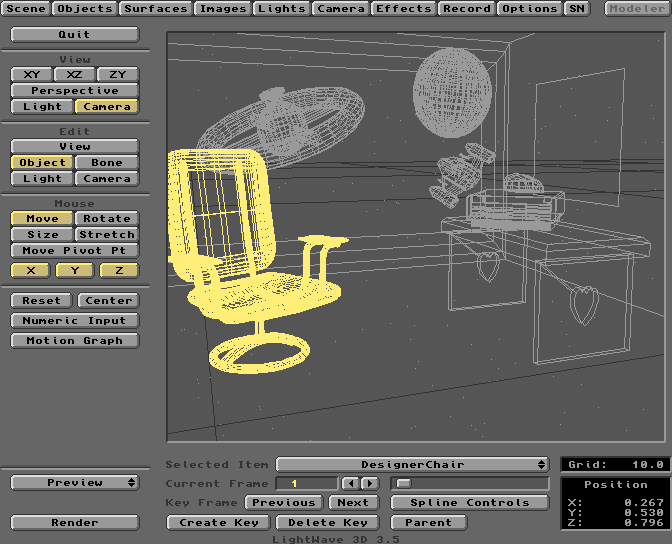Click the Parent button
672x544 pixels.
(x=429, y=523)
